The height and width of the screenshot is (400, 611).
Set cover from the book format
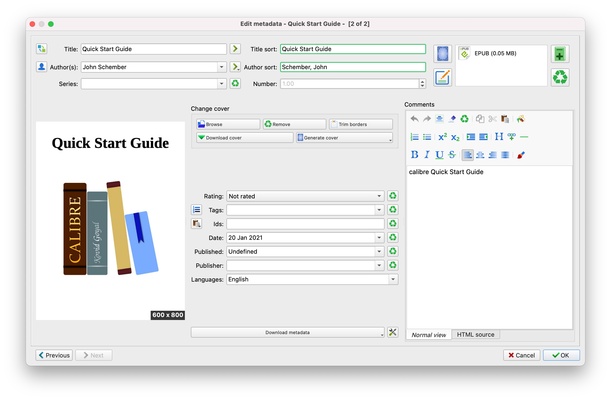[443, 54]
